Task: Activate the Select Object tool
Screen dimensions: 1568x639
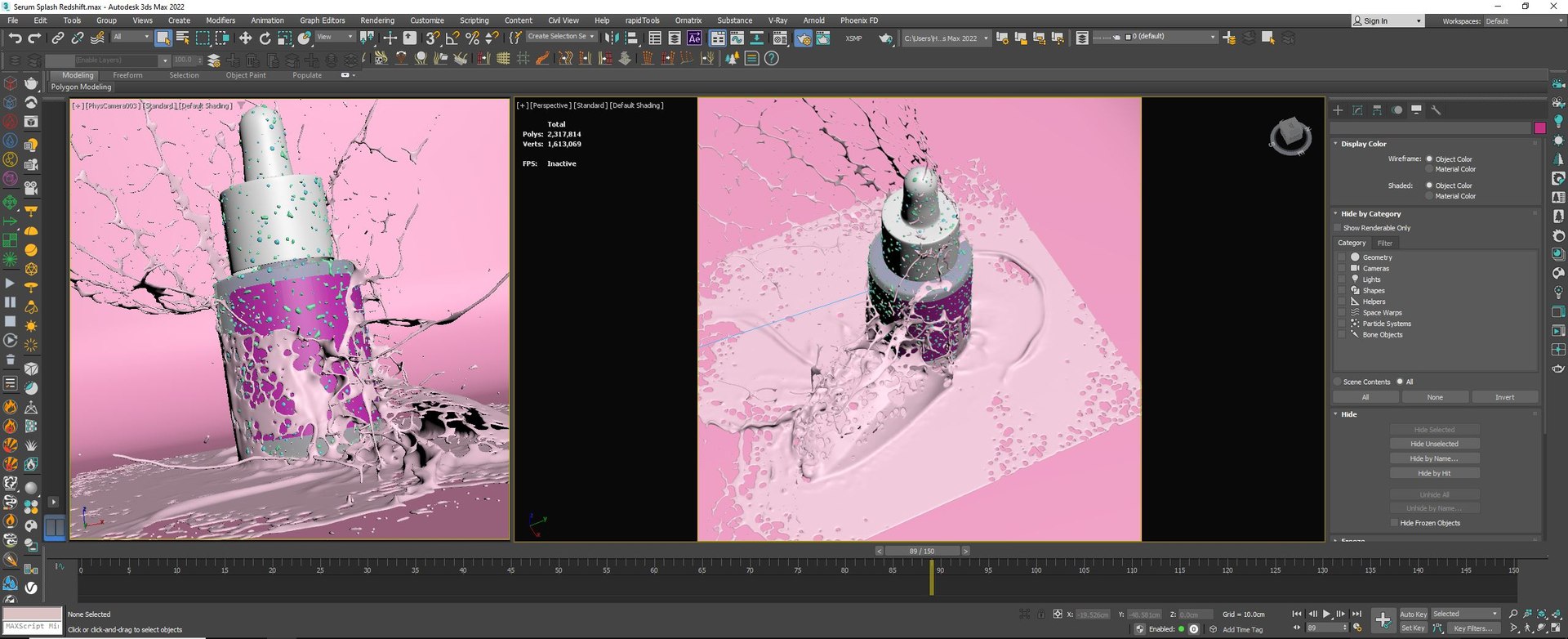Action: pos(163,38)
